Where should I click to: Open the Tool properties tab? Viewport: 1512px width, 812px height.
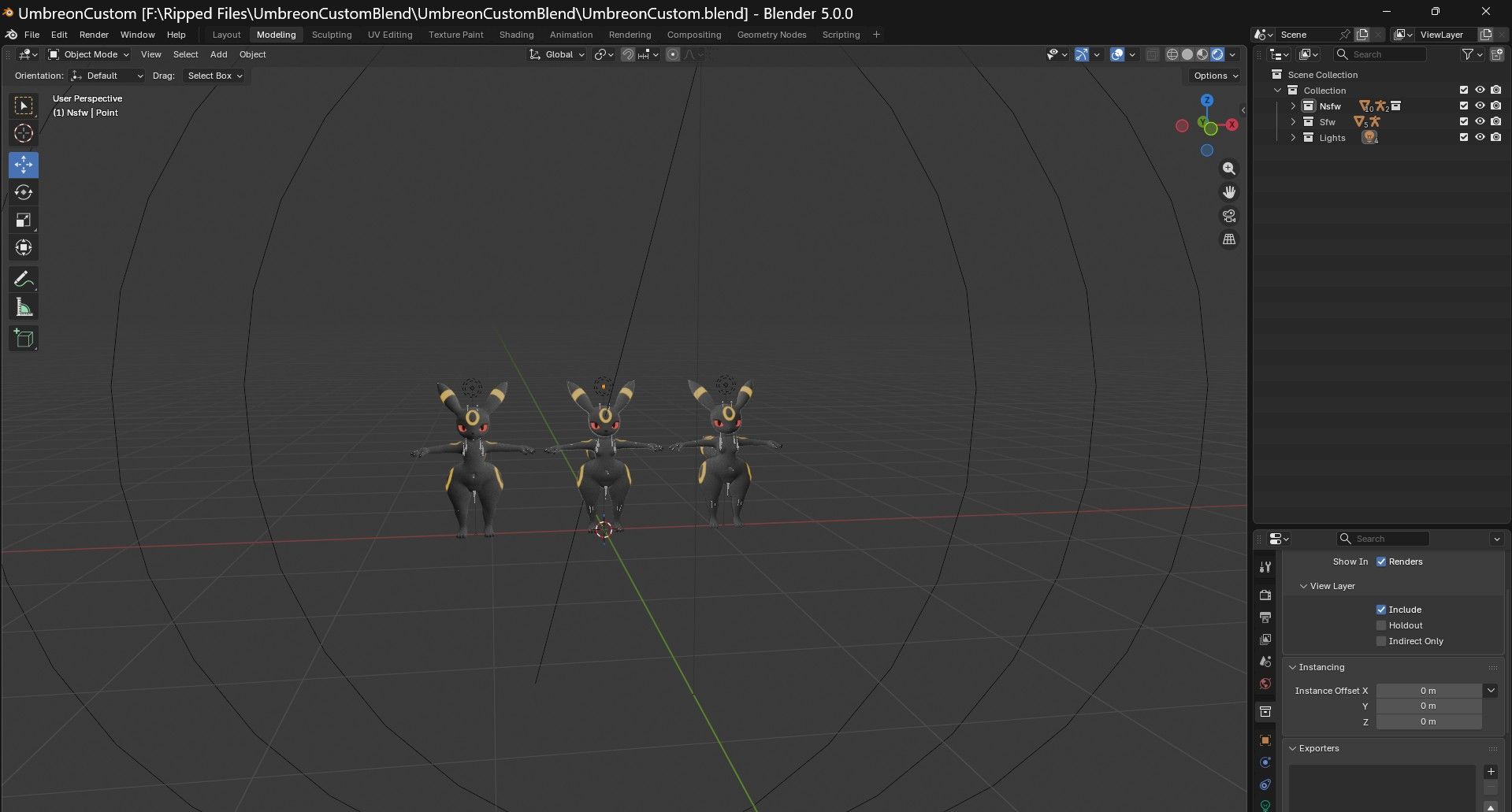coord(1265,567)
